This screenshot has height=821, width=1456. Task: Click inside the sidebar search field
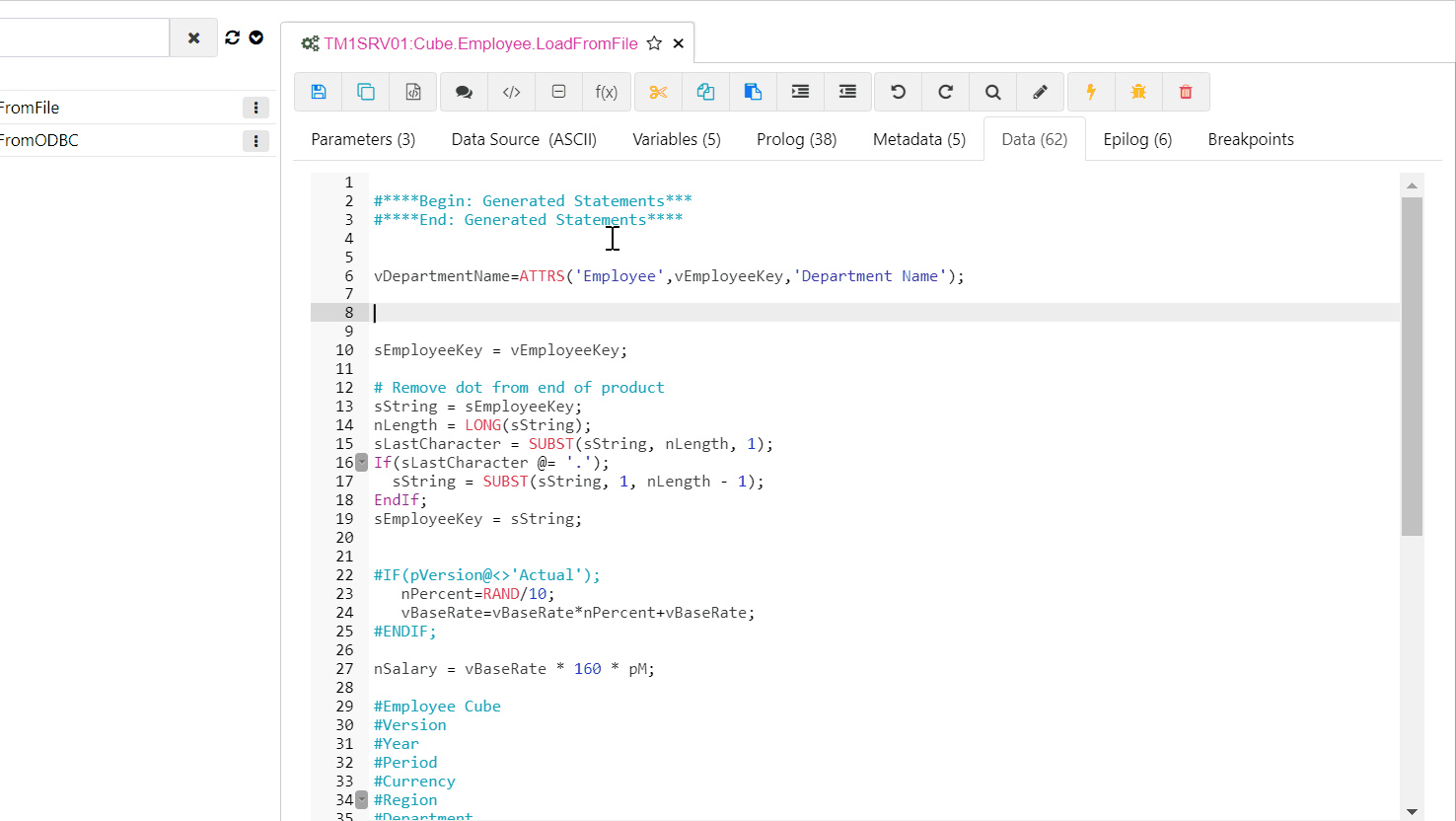click(x=84, y=37)
